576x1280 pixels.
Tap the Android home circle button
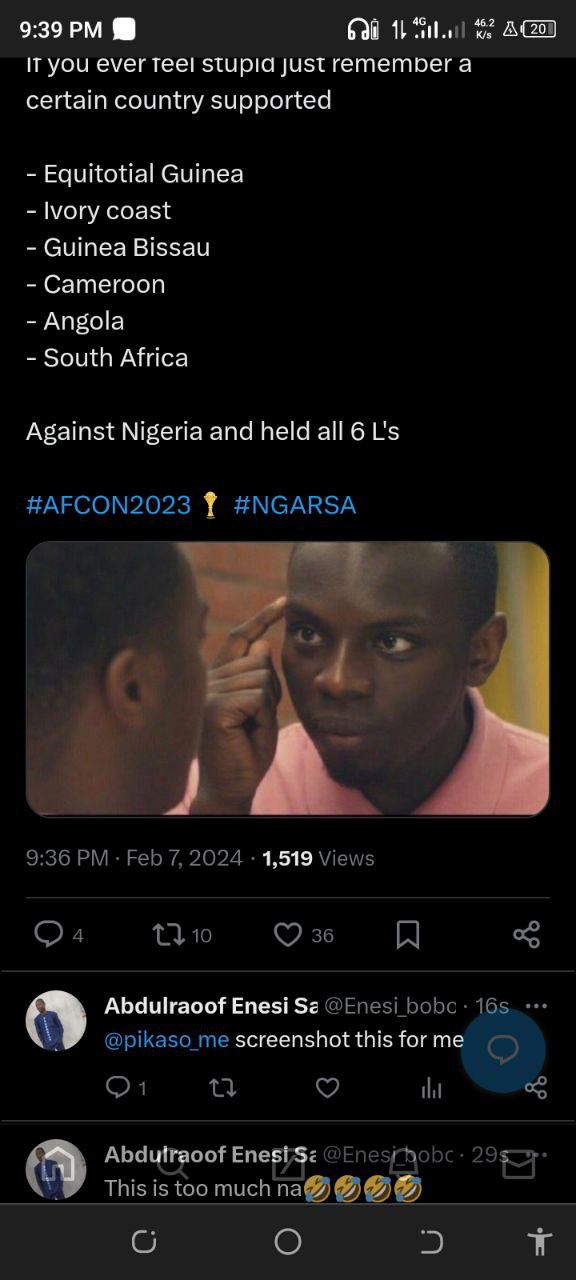point(288,1242)
